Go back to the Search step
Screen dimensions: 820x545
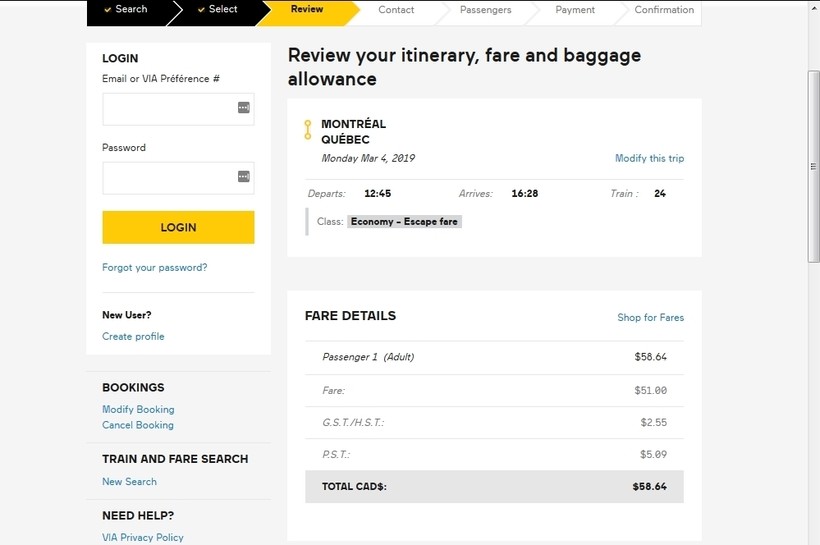tap(130, 10)
